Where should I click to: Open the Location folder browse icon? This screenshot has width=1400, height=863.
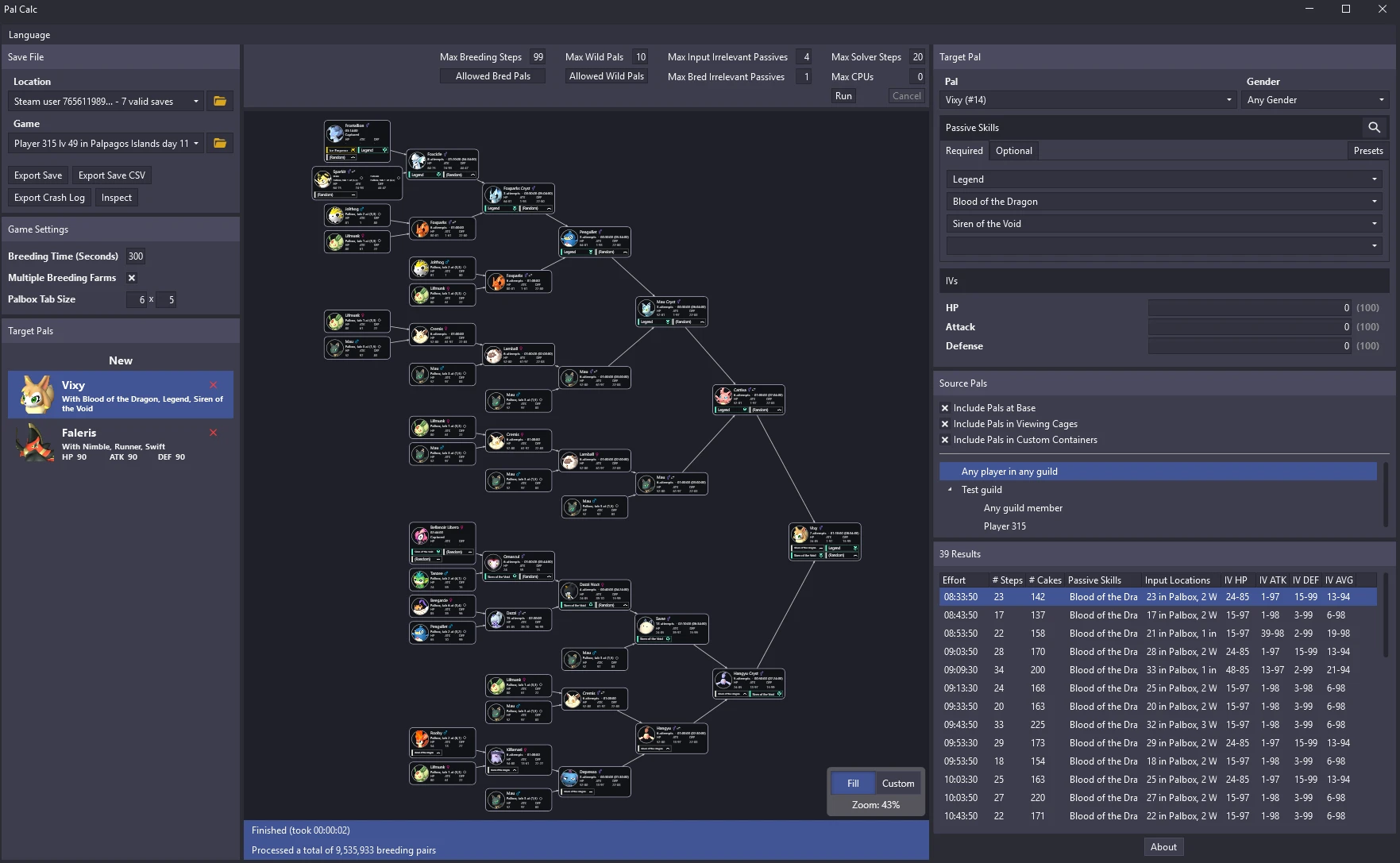click(x=220, y=102)
